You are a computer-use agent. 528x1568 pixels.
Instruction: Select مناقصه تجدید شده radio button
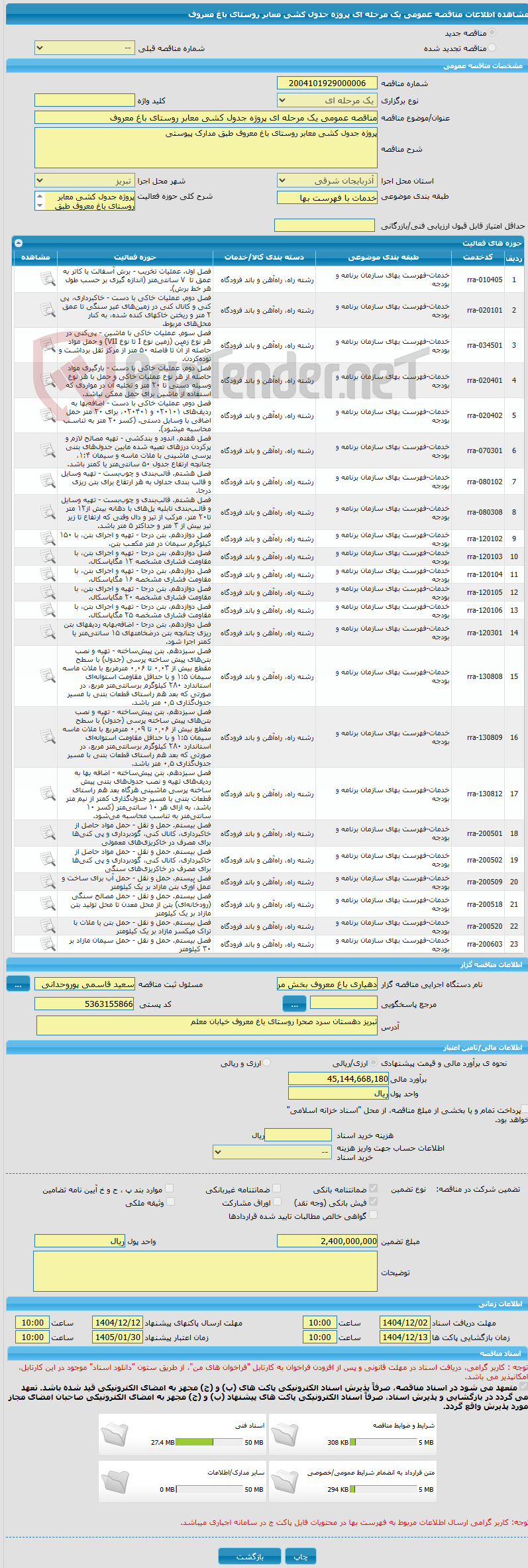coord(492,48)
